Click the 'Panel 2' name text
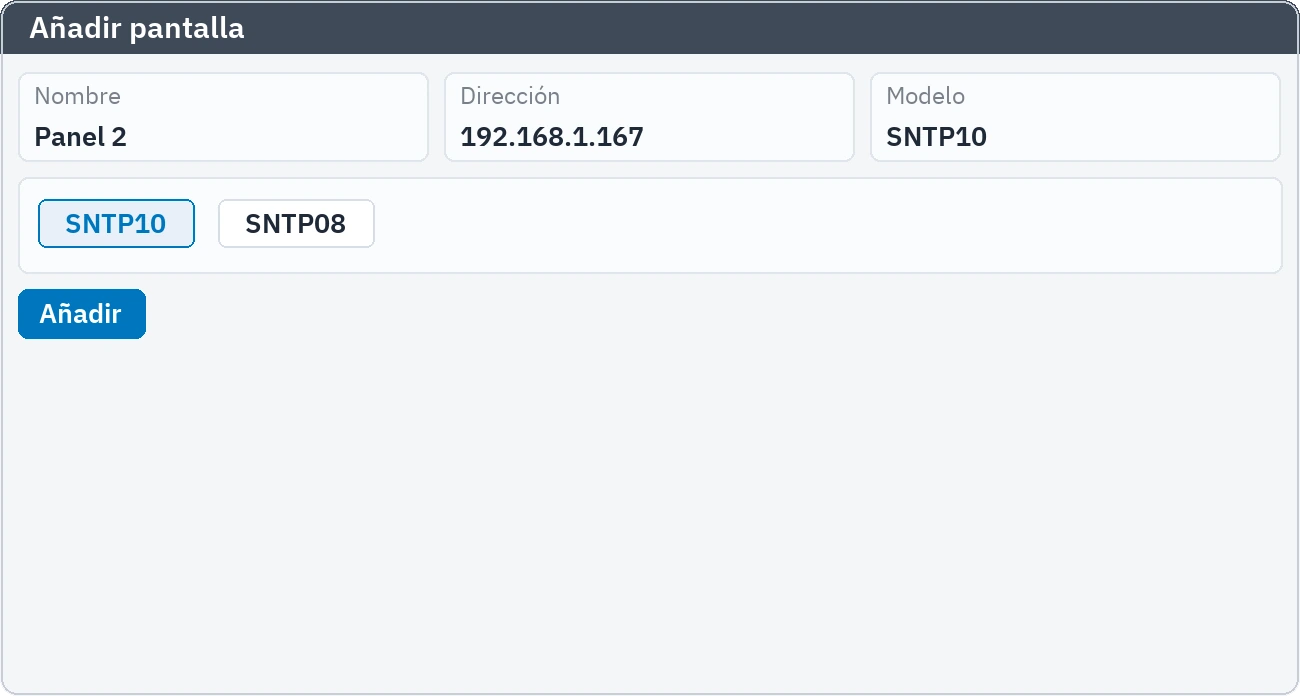1300x696 pixels. click(81, 137)
